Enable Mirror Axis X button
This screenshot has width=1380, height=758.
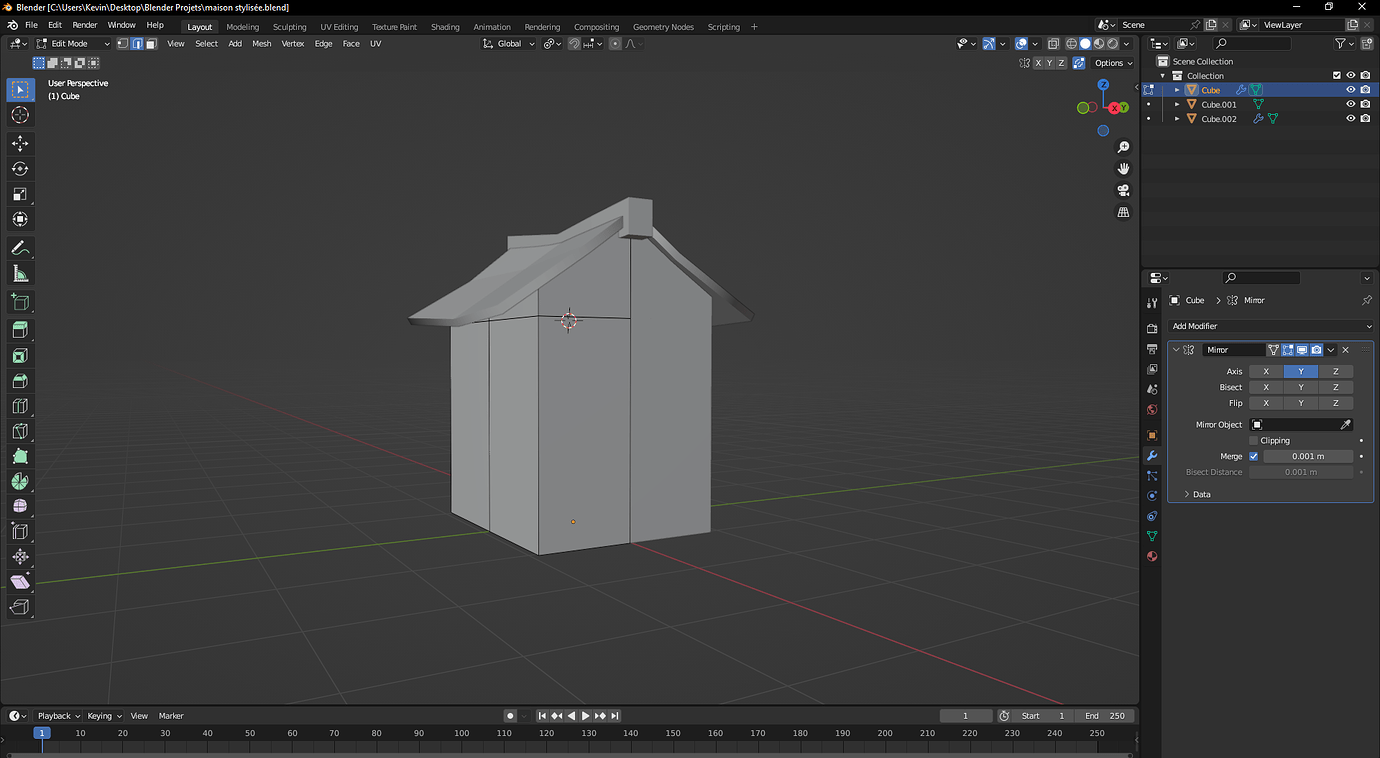tap(1266, 371)
